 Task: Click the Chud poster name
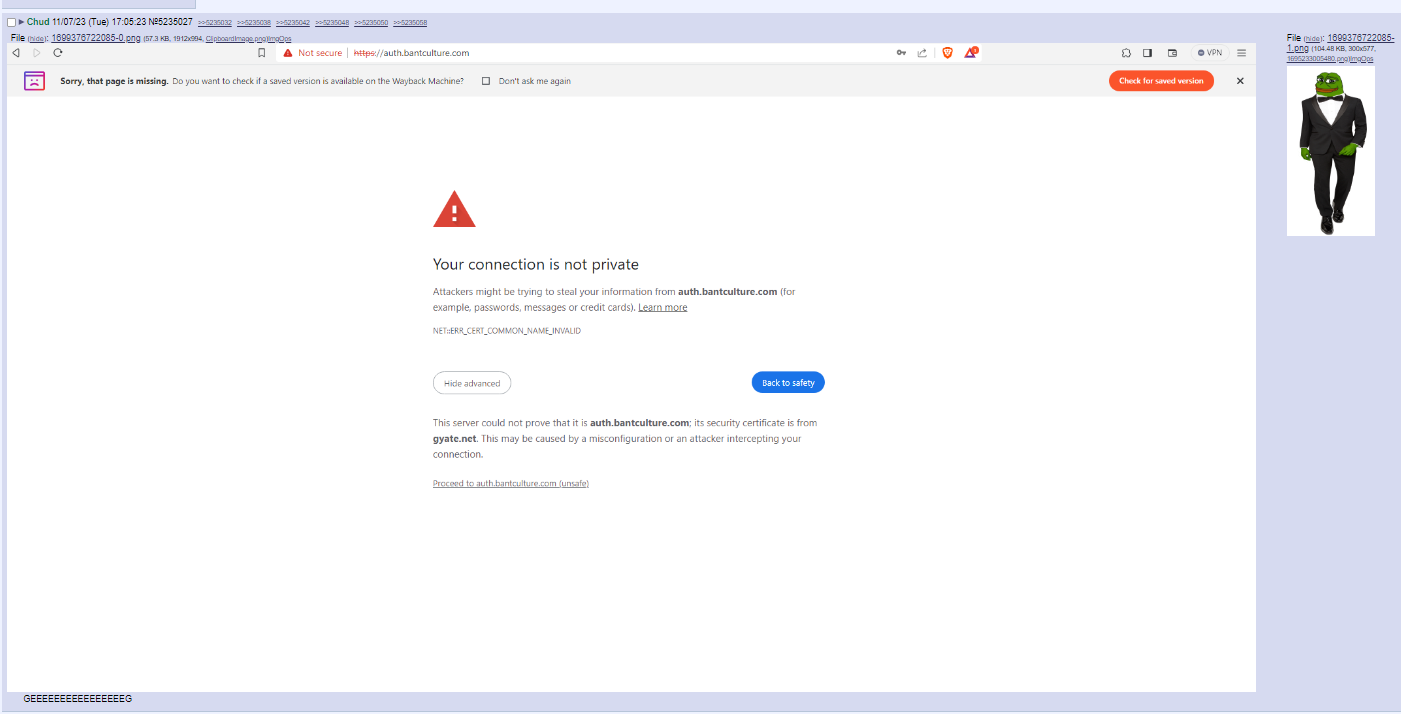38,22
